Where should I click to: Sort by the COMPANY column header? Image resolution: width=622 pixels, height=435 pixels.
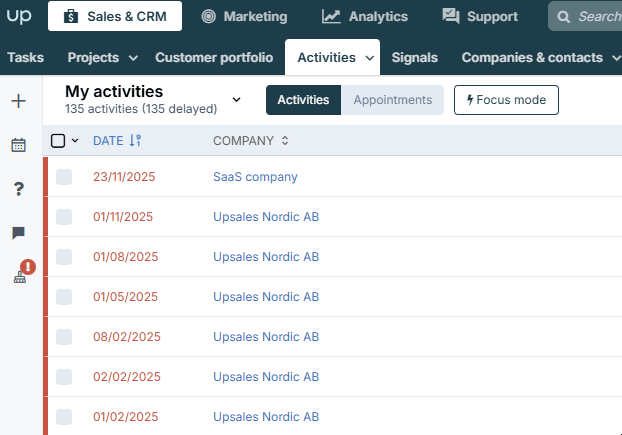(243, 141)
